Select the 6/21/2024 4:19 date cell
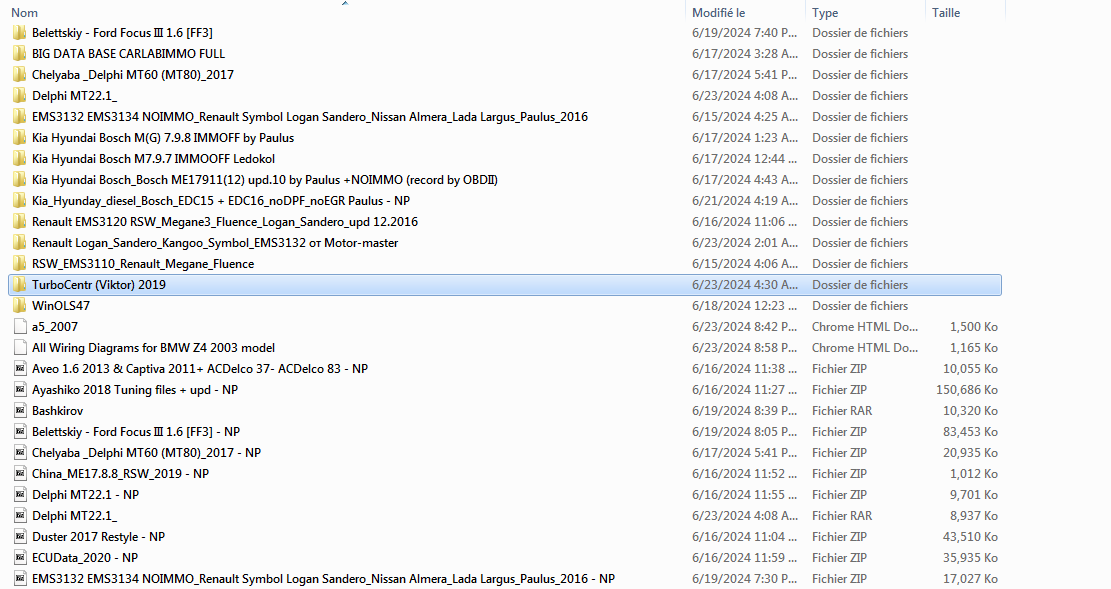The height and width of the screenshot is (589, 1111). (x=744, y=201)
